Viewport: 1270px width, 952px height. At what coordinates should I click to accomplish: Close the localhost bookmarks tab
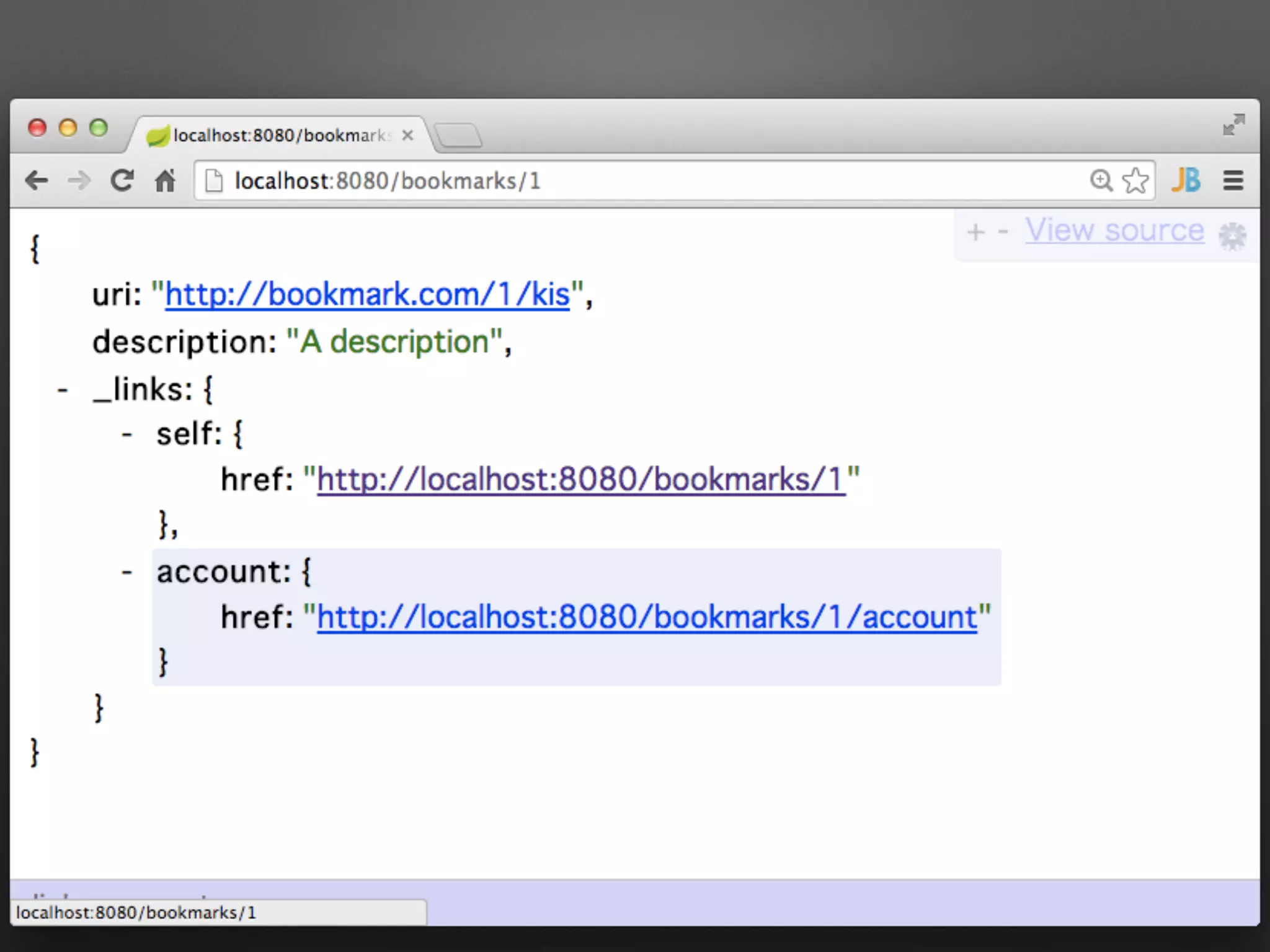(x=407, y=135)
